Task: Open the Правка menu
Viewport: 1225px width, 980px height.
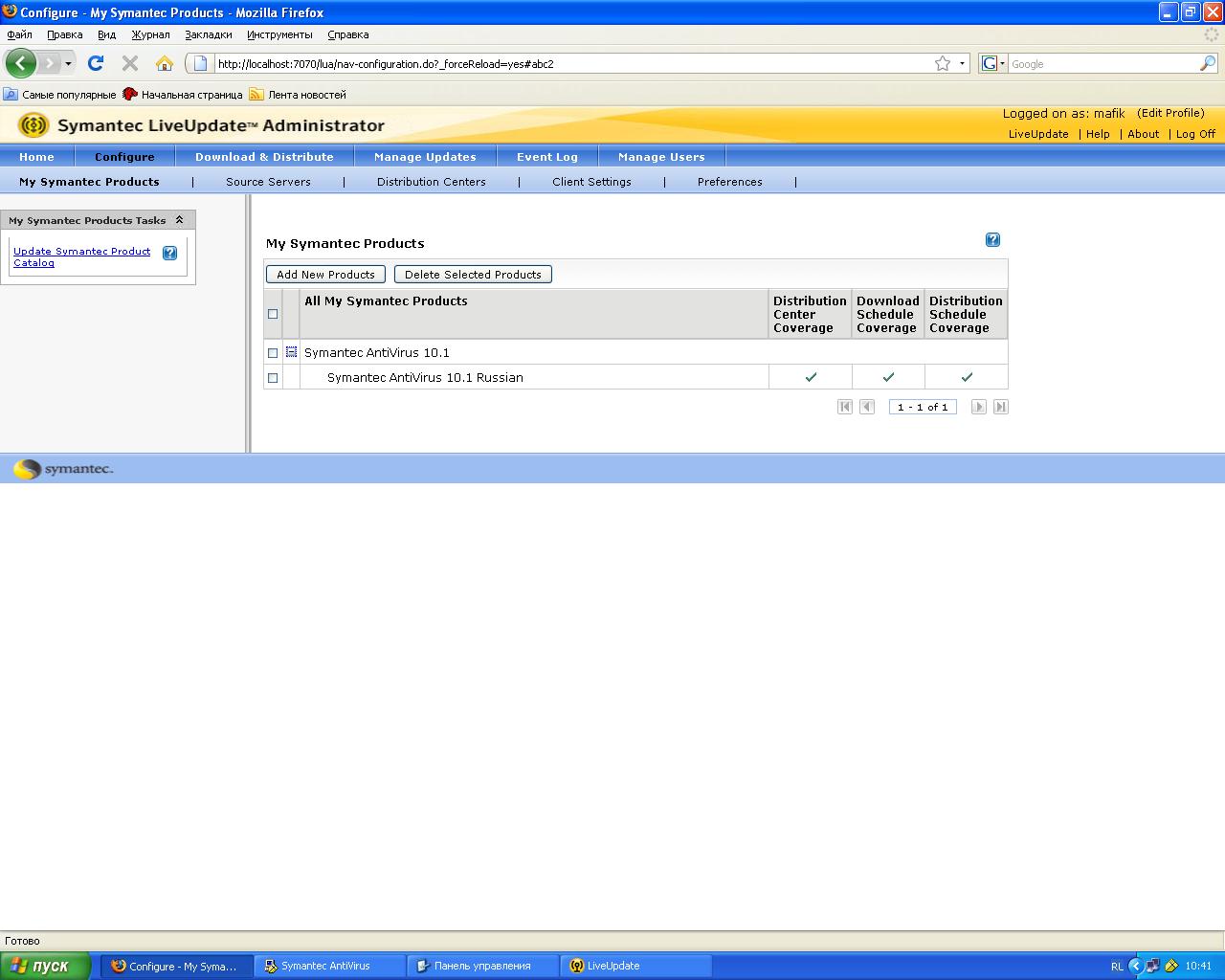Action: [64, 34]
